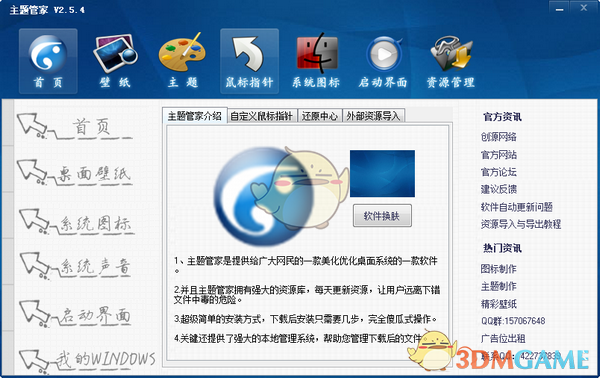Select 系统声音 in the sidebar
The width and height of the screenshot is (600, 378).
(76, 266)
